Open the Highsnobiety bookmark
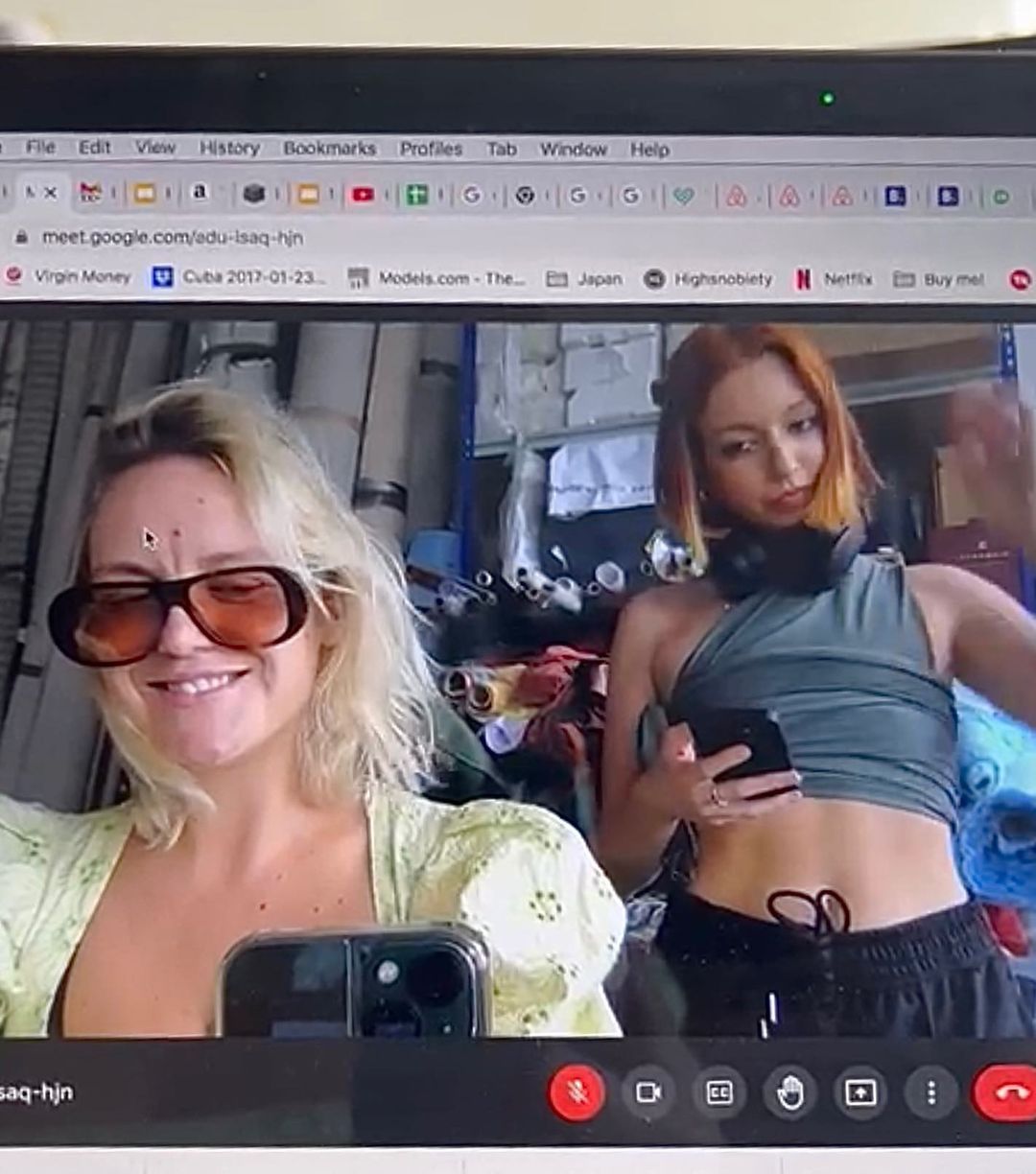The height and width of the screenshot is (1174, 1036). (x=708, y=279)
